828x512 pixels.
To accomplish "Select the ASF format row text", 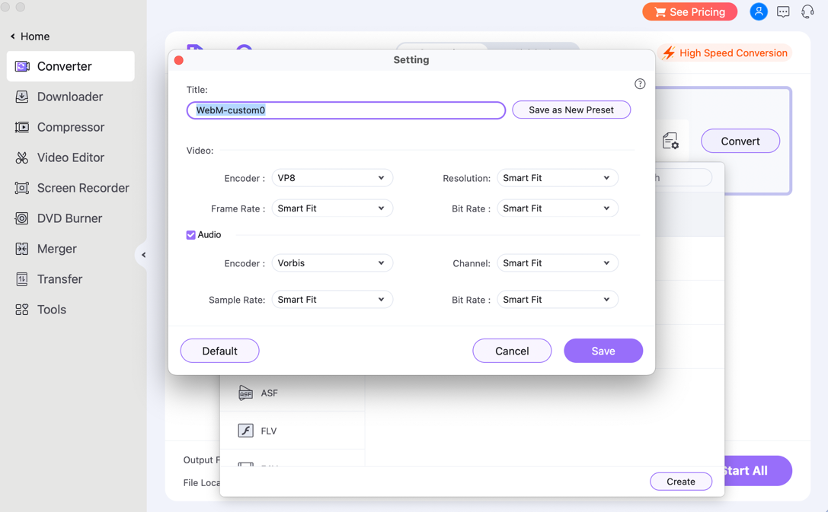I will point(269,393).
